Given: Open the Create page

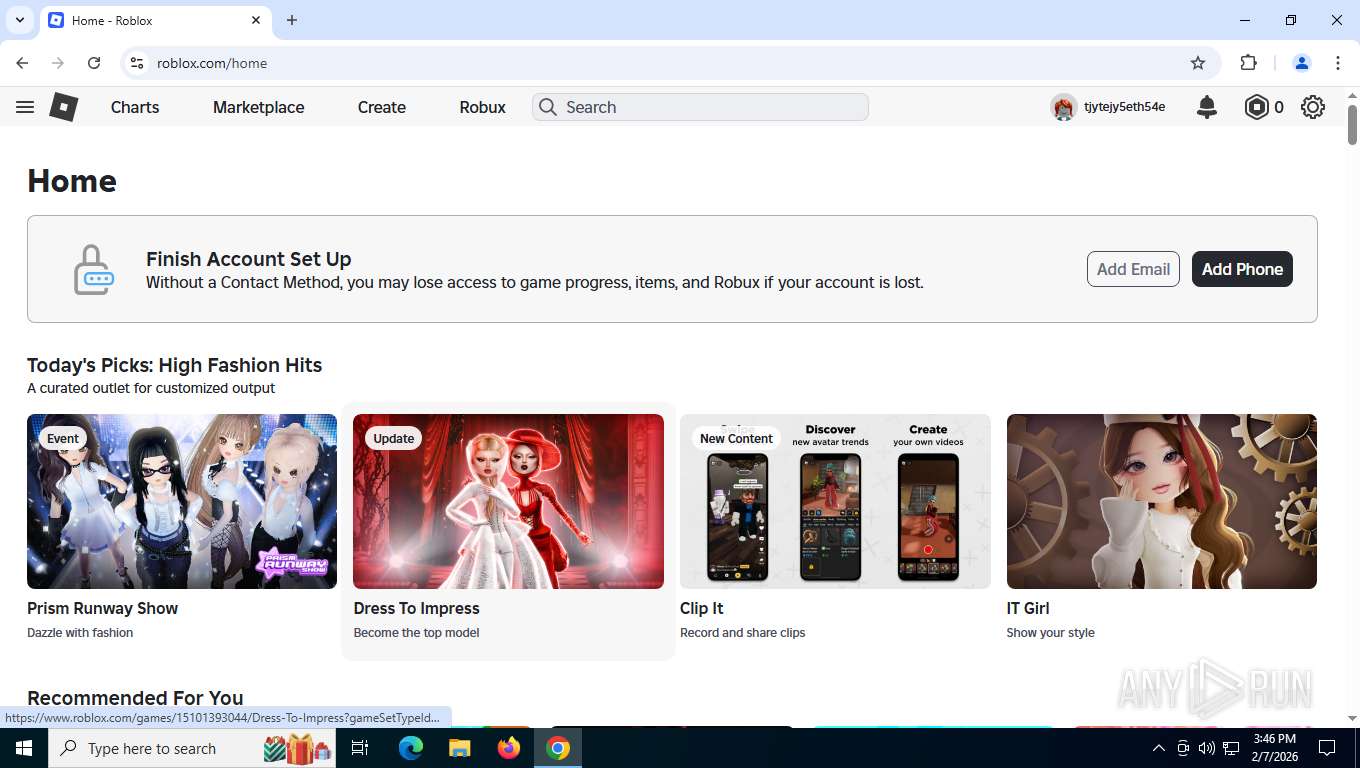Looking at the screenshot, I should coord(382,107).
